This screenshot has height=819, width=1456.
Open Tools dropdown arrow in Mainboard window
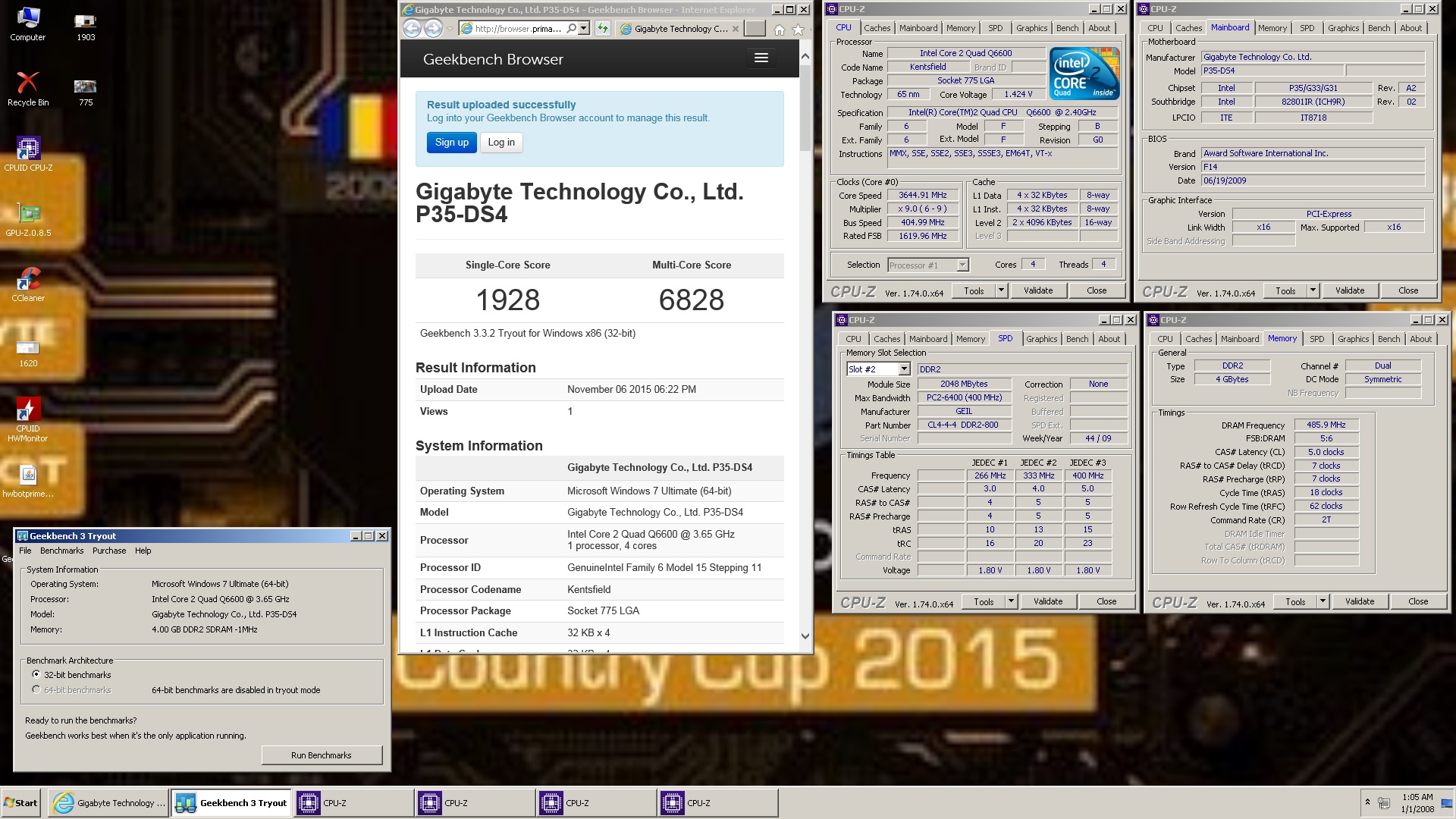[1313, 290]
